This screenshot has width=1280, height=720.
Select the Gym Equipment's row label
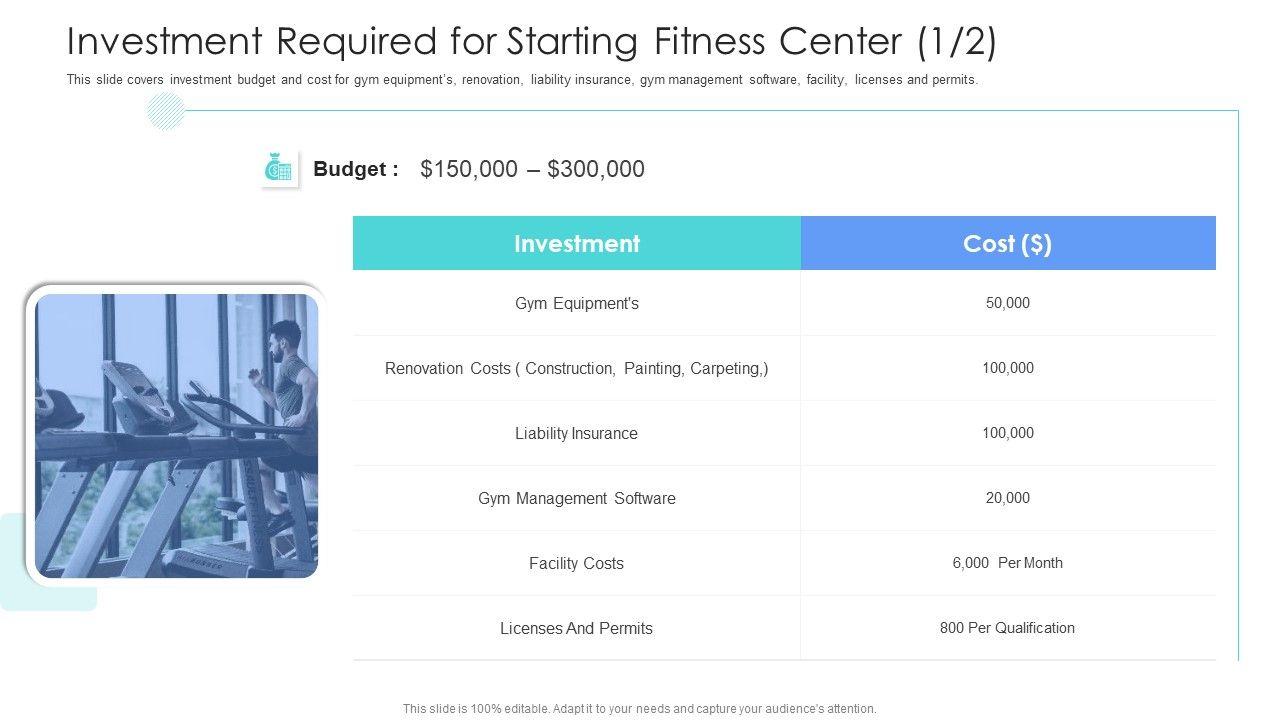(x=577, y=303)
